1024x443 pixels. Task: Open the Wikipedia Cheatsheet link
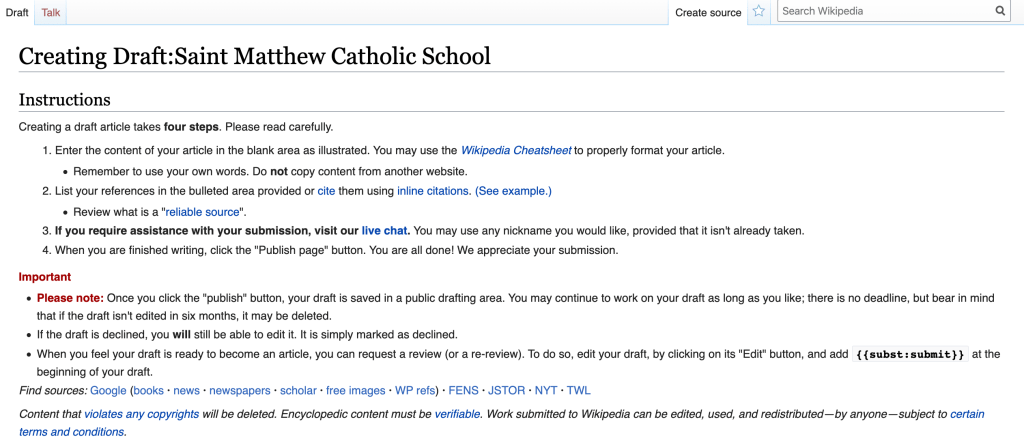(516, 150)
